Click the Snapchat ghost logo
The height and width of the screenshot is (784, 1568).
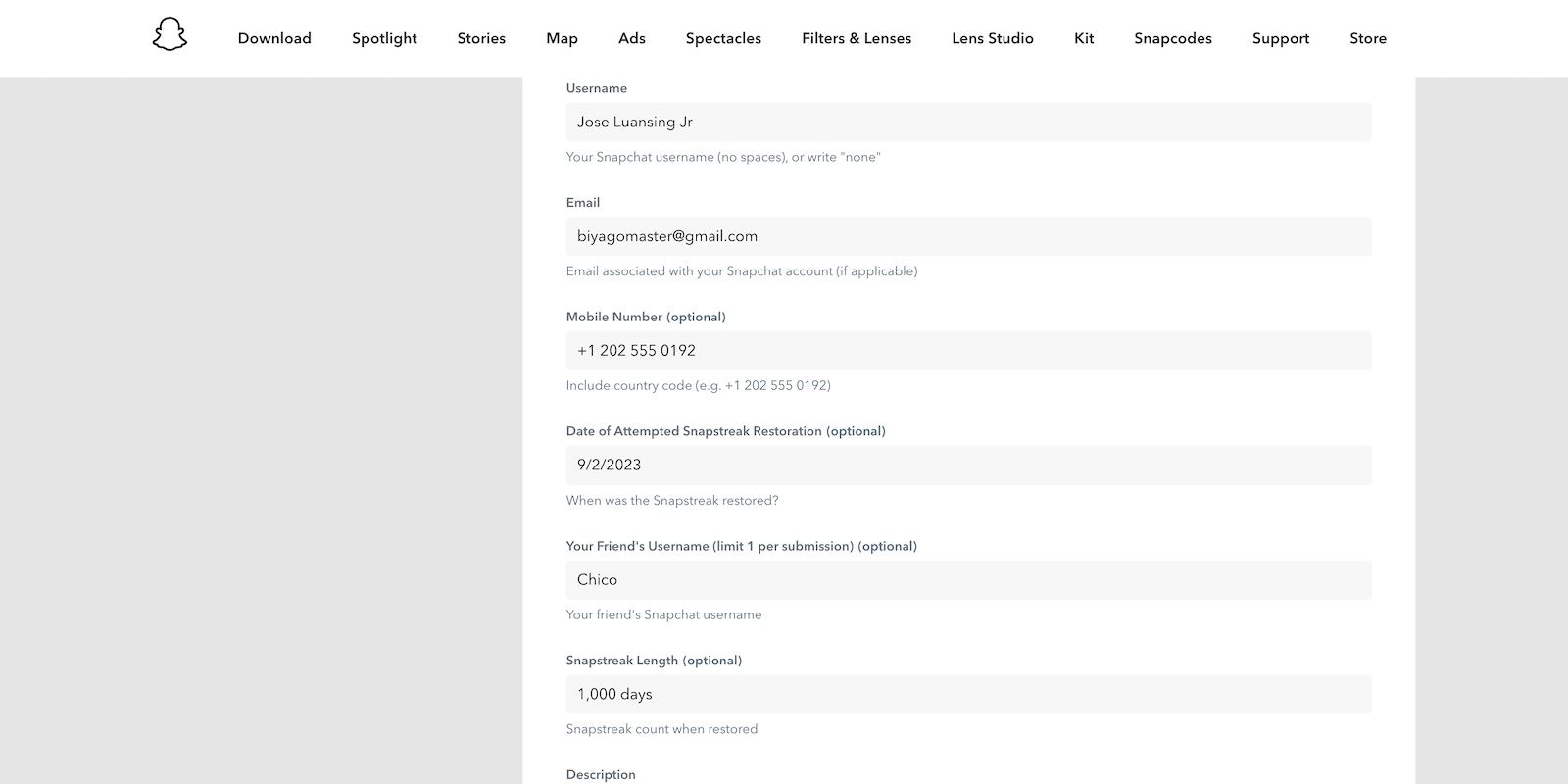(170, 35)
